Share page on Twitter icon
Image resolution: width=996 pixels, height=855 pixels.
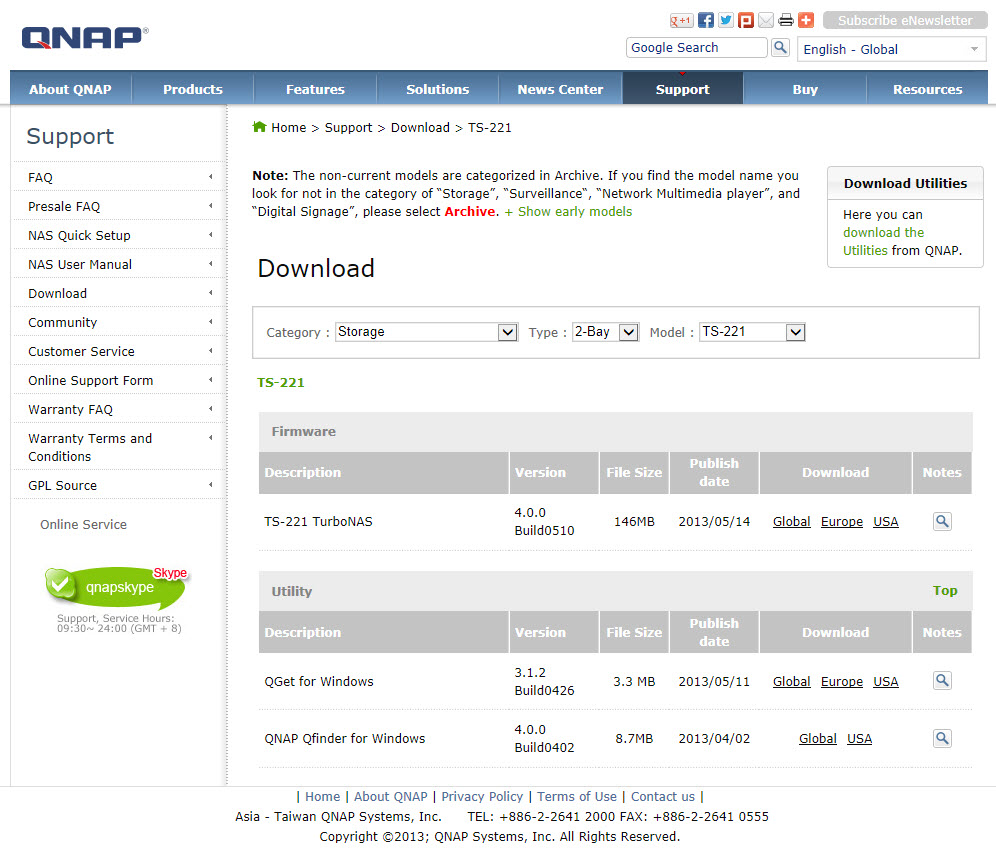click(x=726, y=20)
